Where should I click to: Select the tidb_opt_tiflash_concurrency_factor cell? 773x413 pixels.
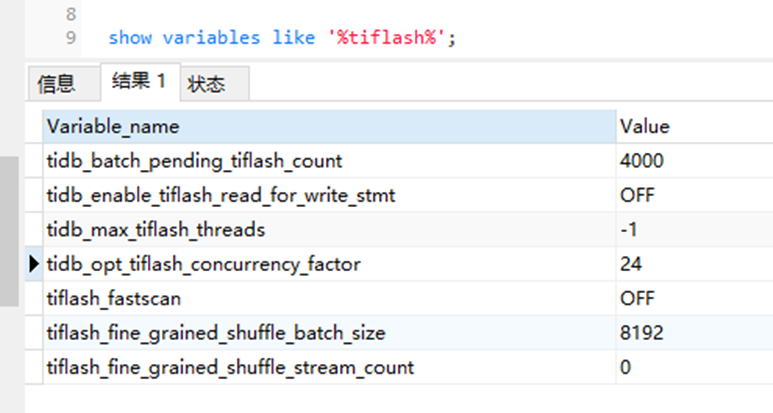(x=204, y=264)
